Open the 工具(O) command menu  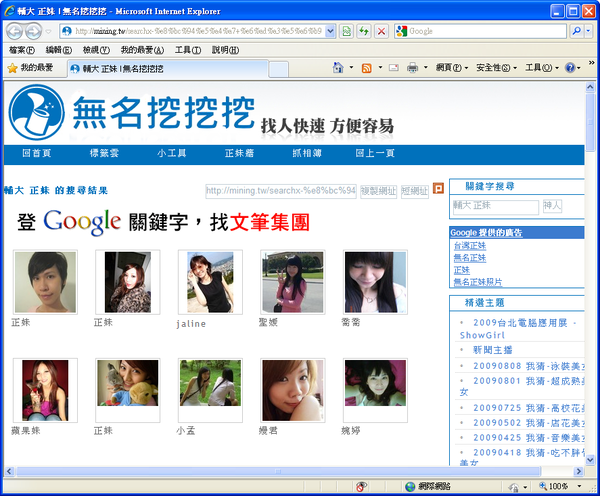tap(541, 68)
